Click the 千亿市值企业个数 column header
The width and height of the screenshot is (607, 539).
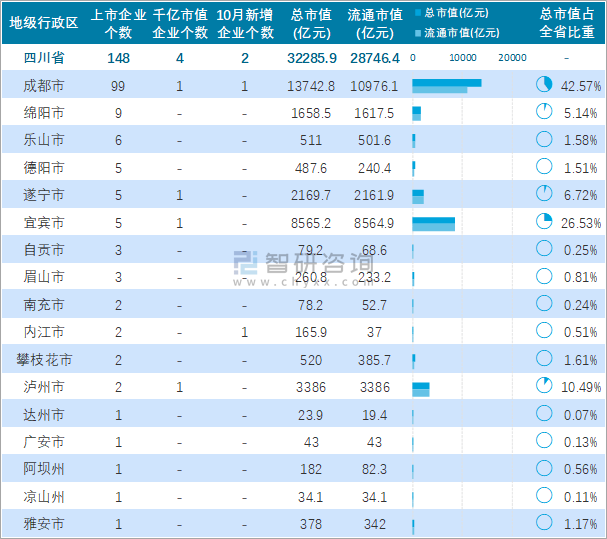click(180, 23)
